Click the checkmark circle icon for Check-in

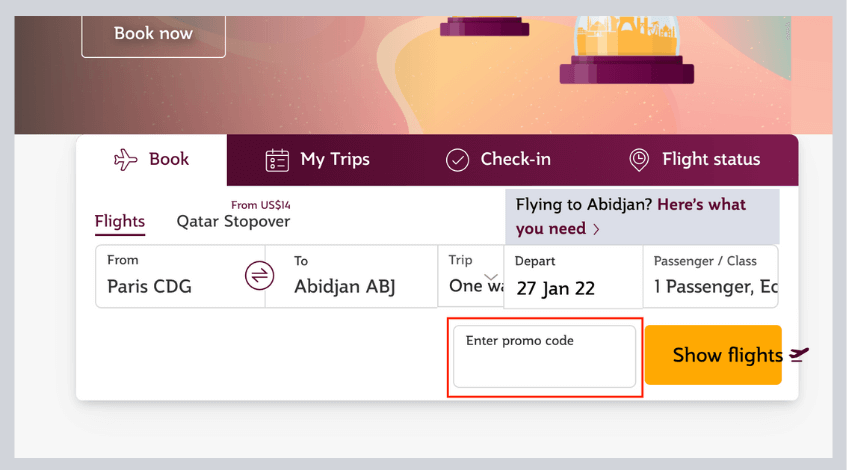[457, 160]
